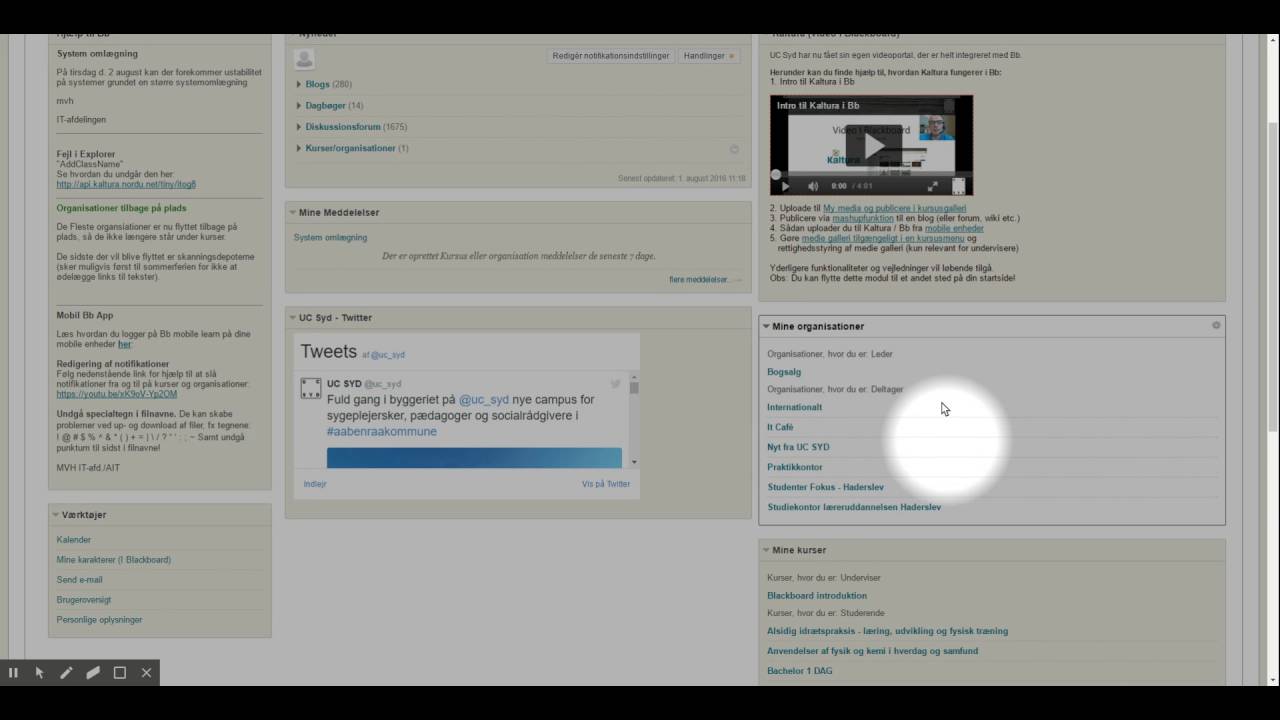Screen dimensions: 1280x720
Task: Select the pen drawing tool
Action: 66,673
